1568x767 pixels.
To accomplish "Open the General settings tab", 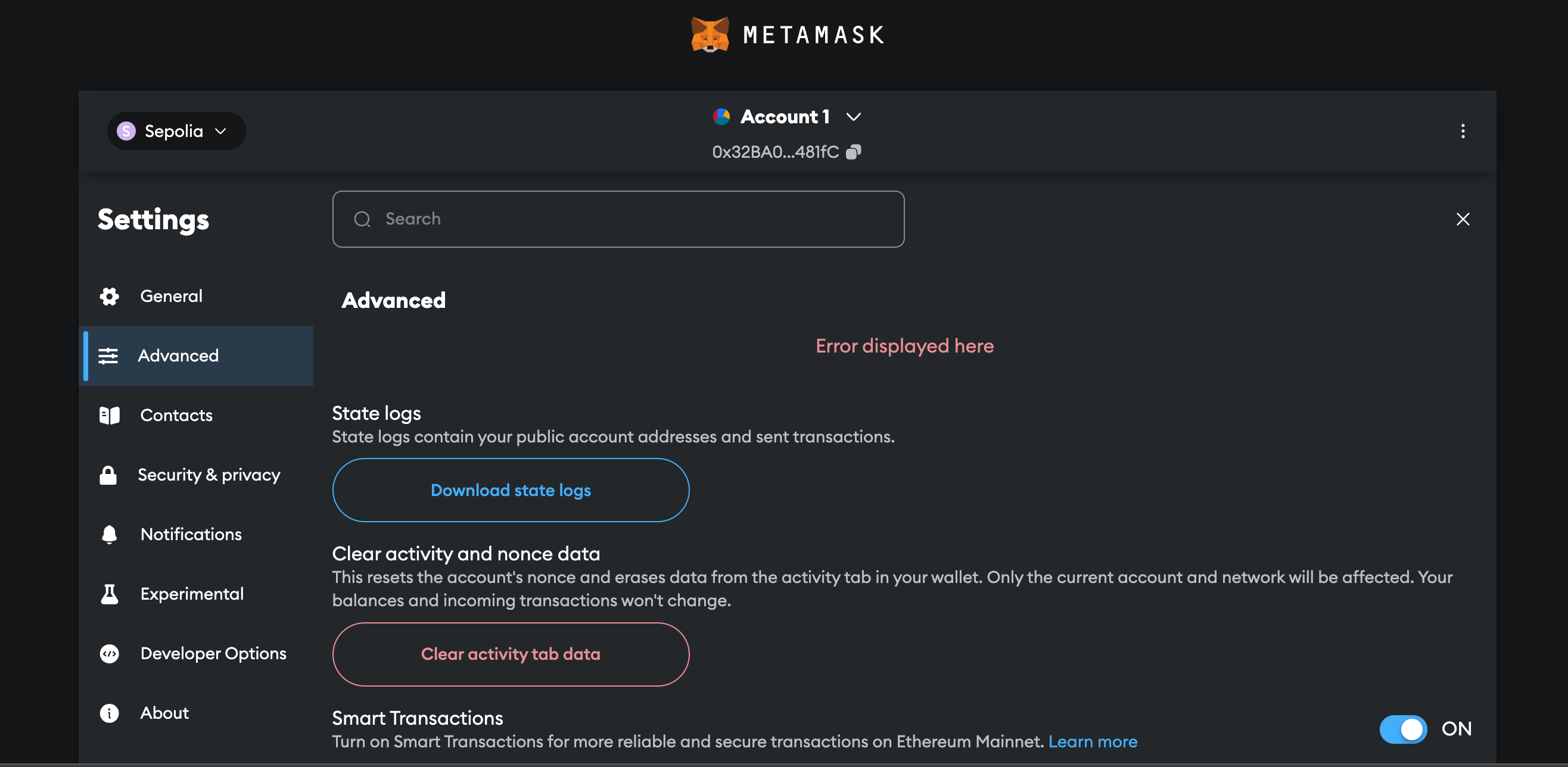I will pos(196,296).
